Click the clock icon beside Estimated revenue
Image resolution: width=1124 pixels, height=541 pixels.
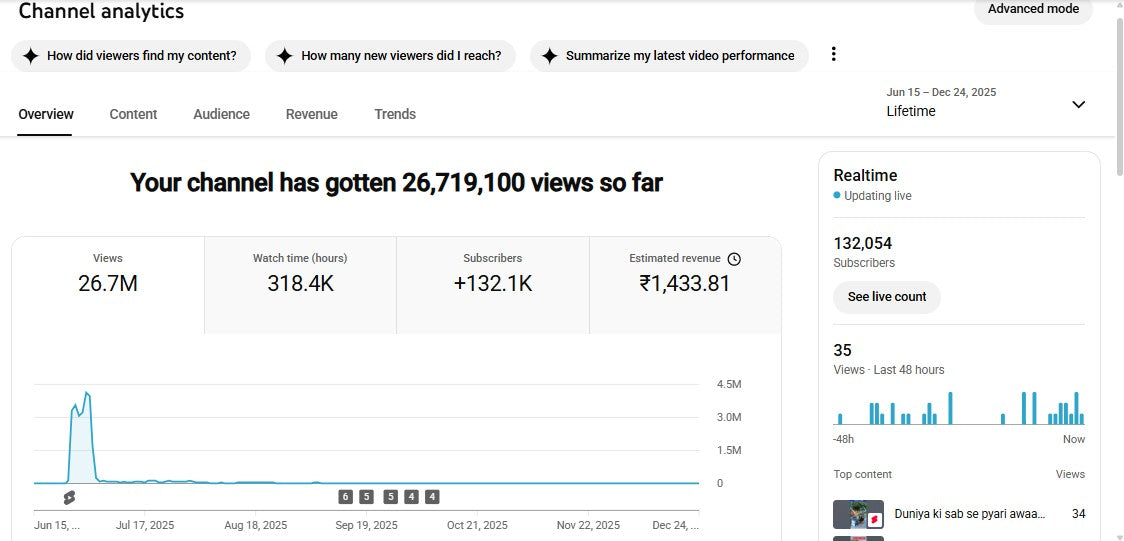tap(734, 259)
